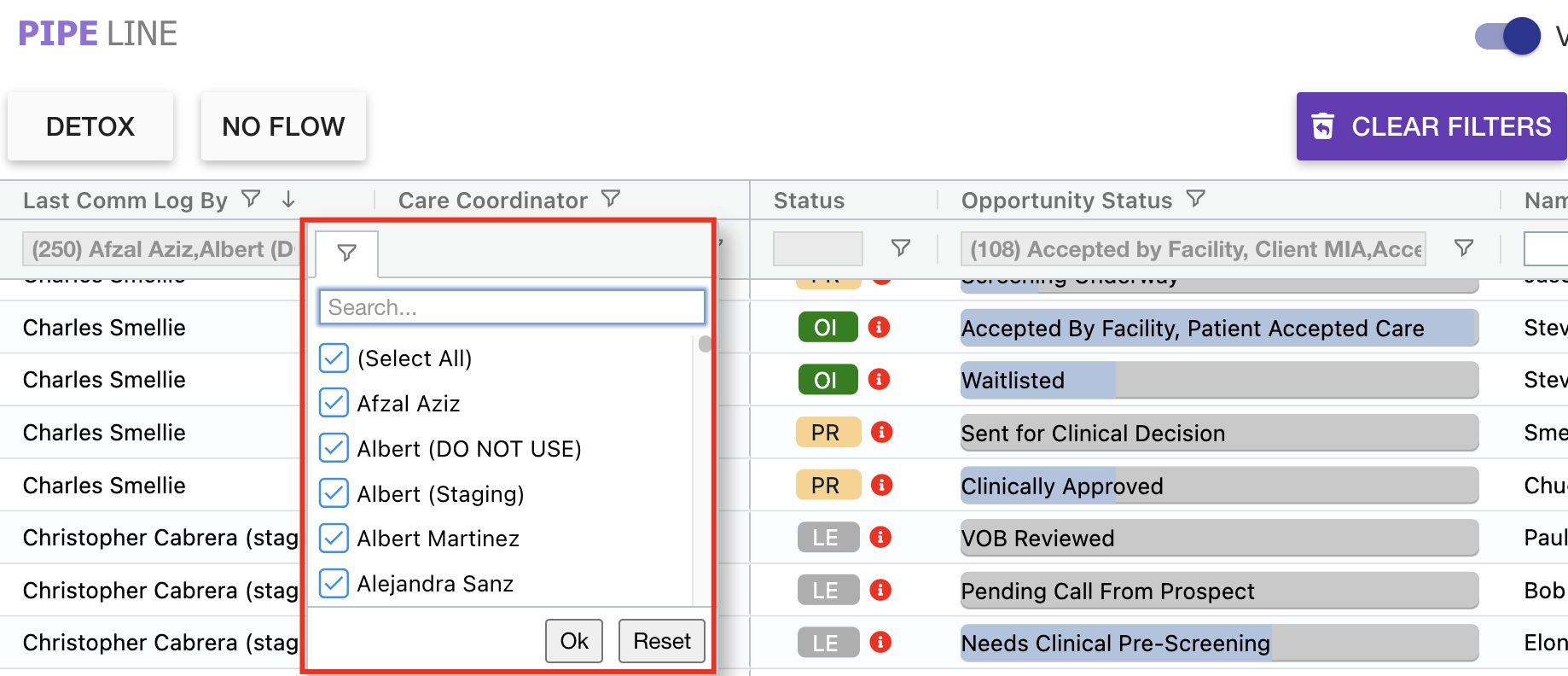
Task: Click info icon on VOB Reviewed row
Action: coord(880,537)
